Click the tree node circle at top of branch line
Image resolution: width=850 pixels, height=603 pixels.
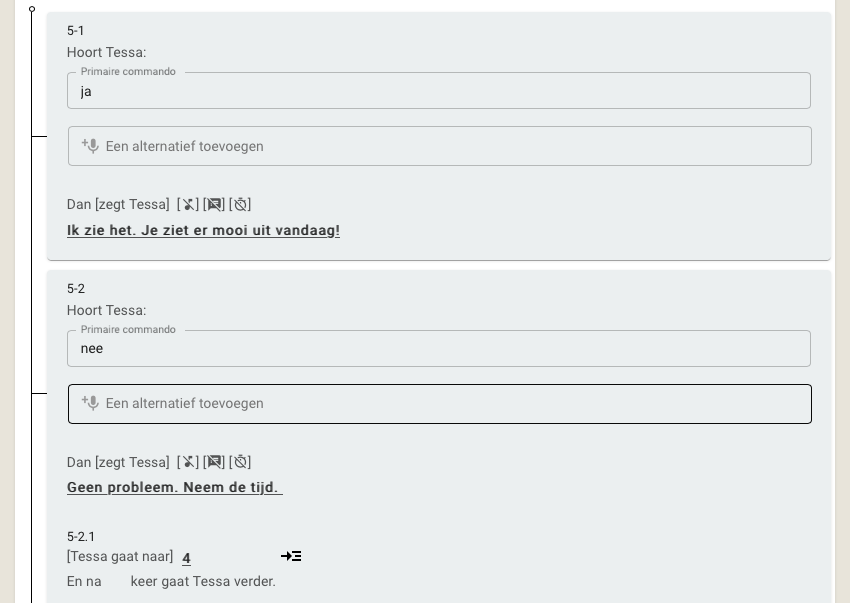tap(32, 9)
